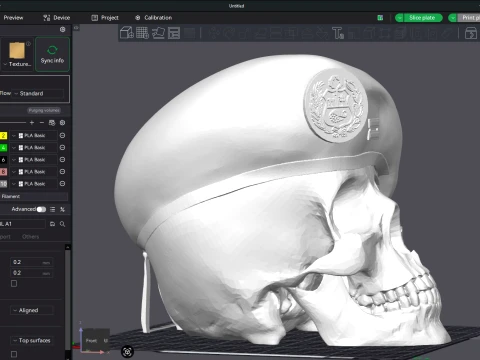
Task: Remove a filament with minus icon
Action: click(x=42, y=123)
